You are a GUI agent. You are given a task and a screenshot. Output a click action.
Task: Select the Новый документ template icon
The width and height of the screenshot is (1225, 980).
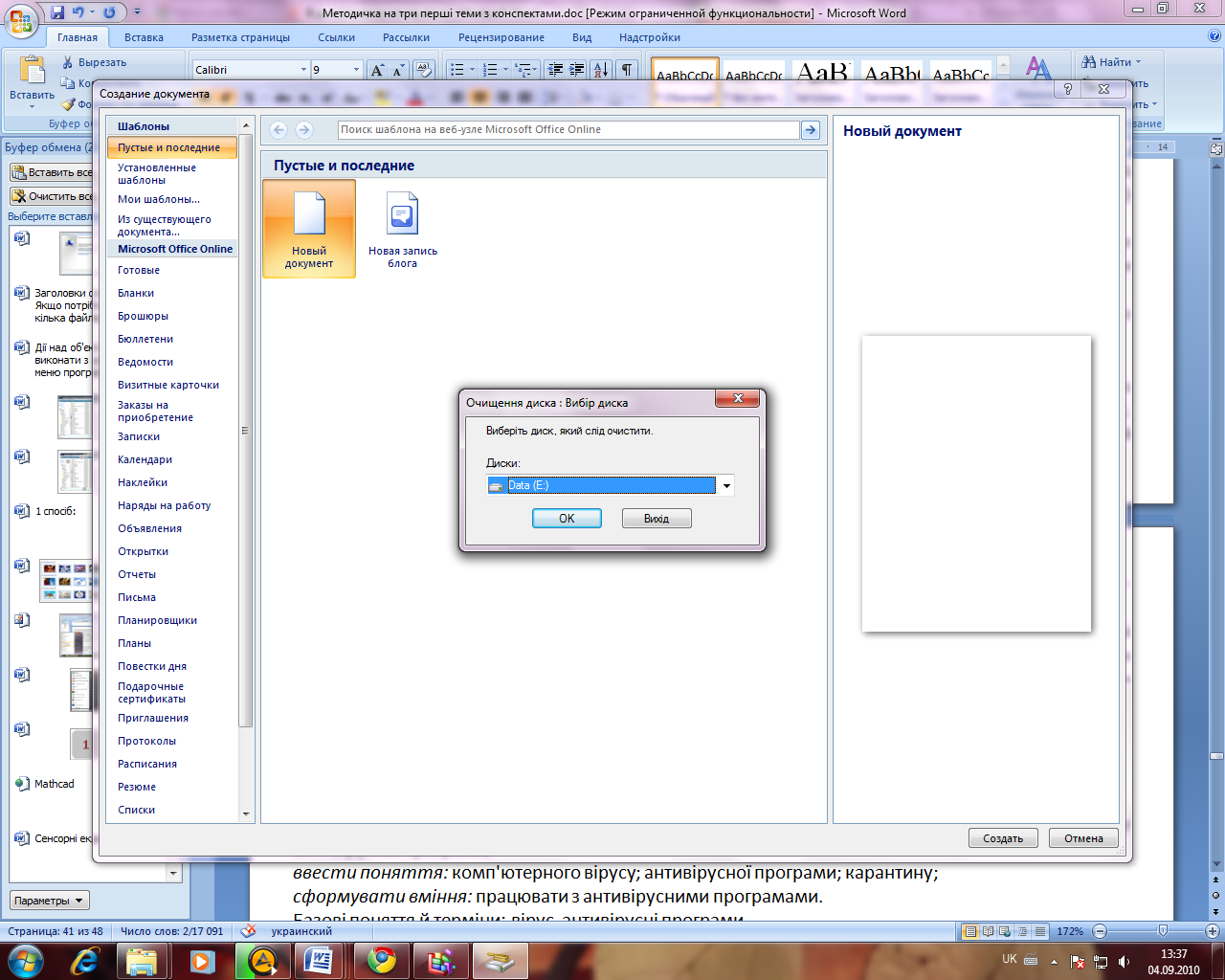pos(309,229)
